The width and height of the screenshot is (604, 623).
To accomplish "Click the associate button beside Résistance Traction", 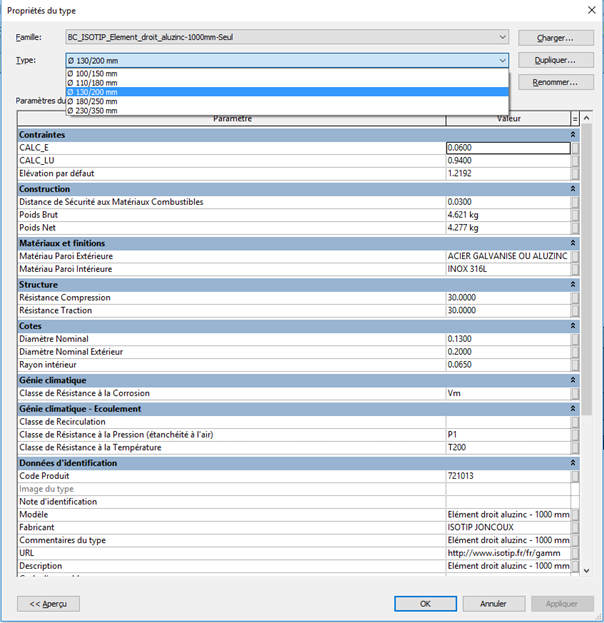I will pyautogui.click(x=575, y=311).
